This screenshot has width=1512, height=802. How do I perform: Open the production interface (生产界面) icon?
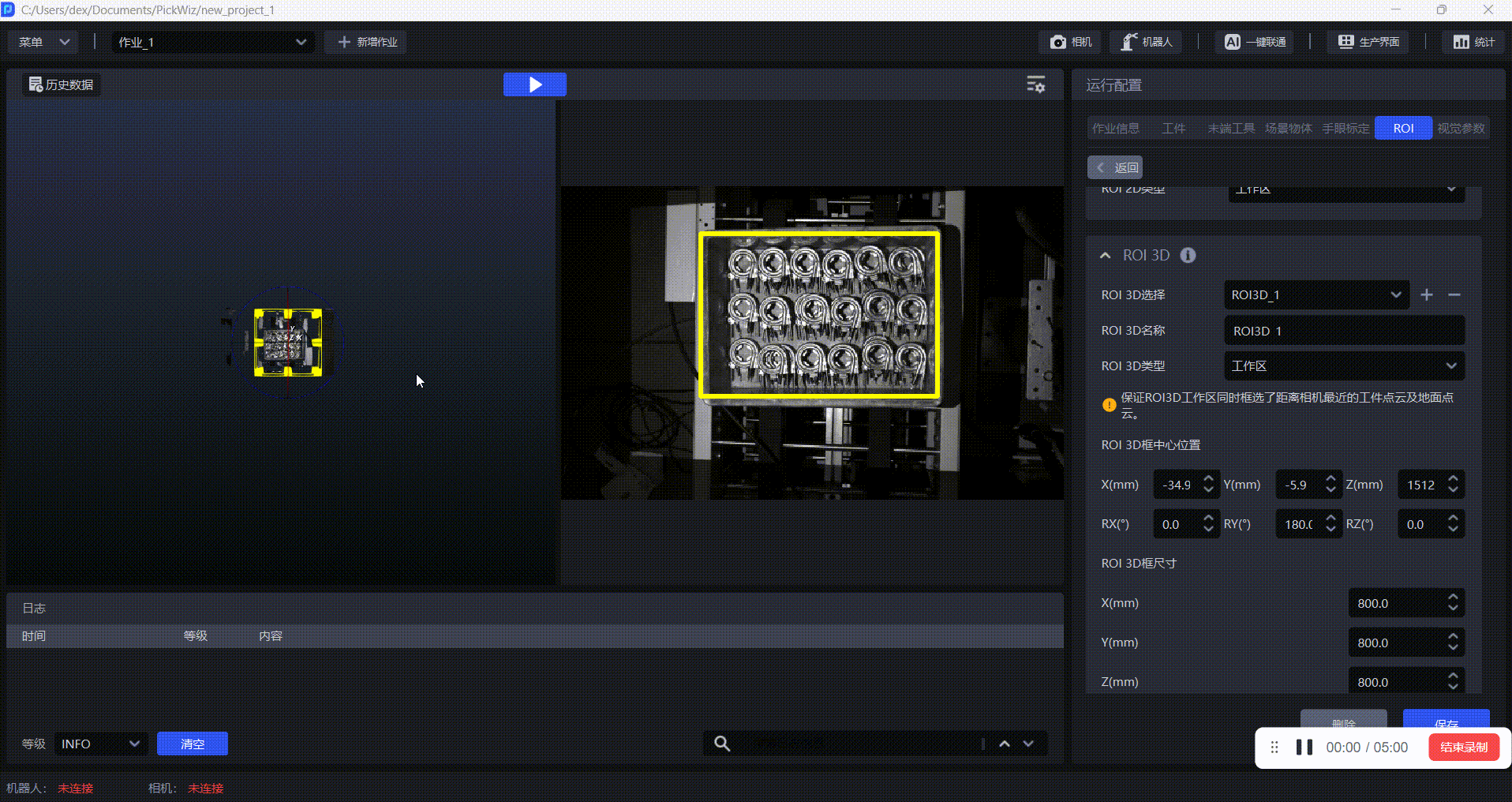(x=1345, y=42)
